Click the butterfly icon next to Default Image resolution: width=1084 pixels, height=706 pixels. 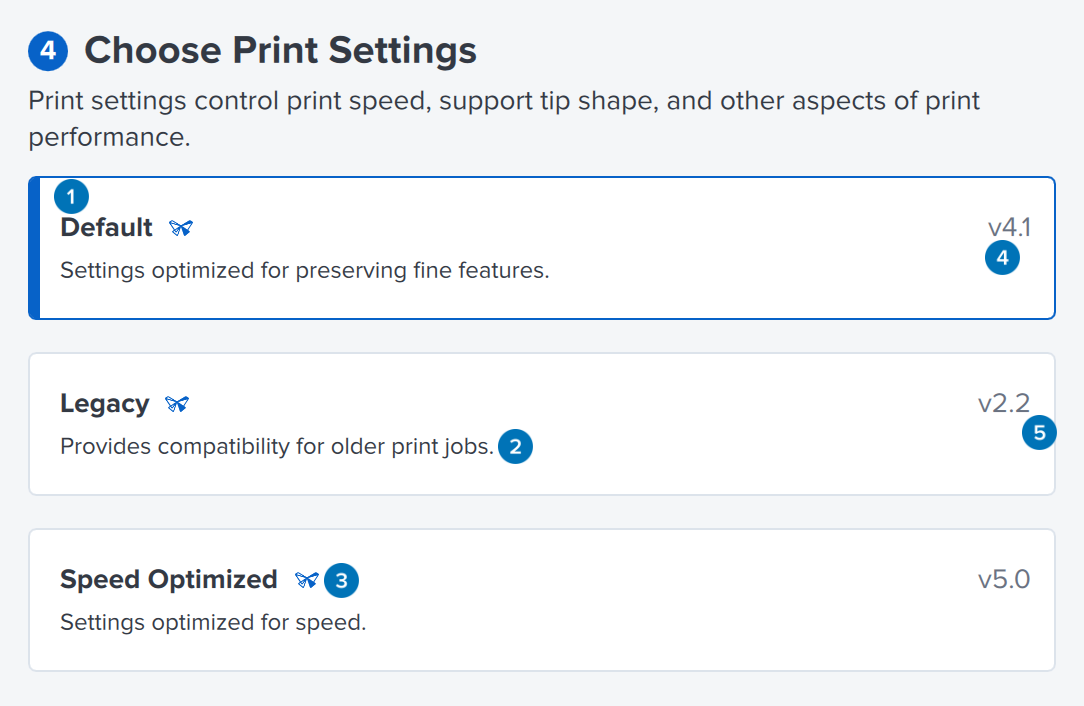coord(180,228)
